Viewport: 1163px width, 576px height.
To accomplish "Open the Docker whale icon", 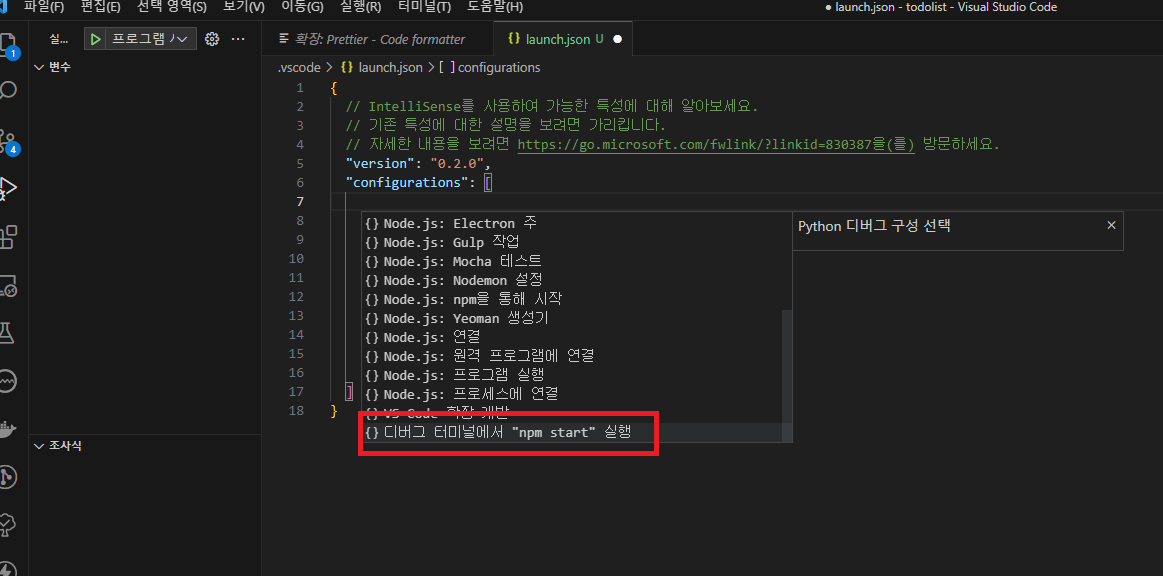I will click(x=7, y=430).
